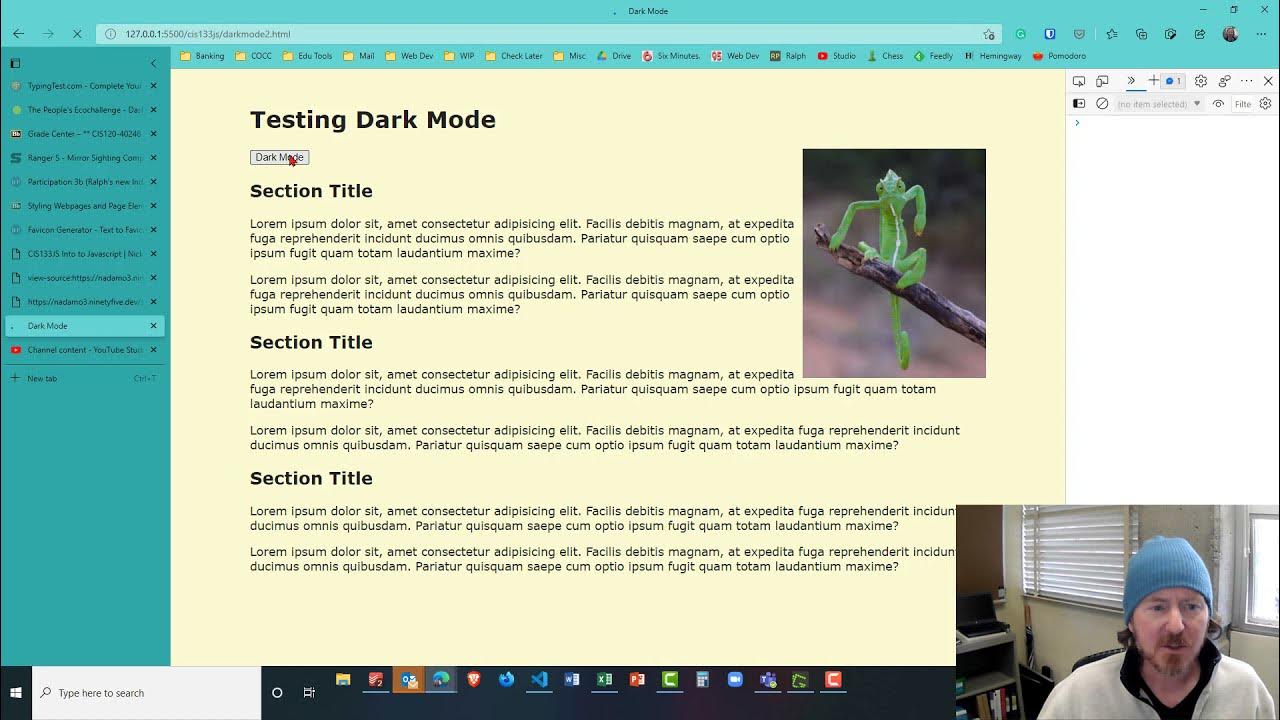Open the DevTools issues counter badge
This screenshot has height=720, width=1280.
coord(1173,81)
